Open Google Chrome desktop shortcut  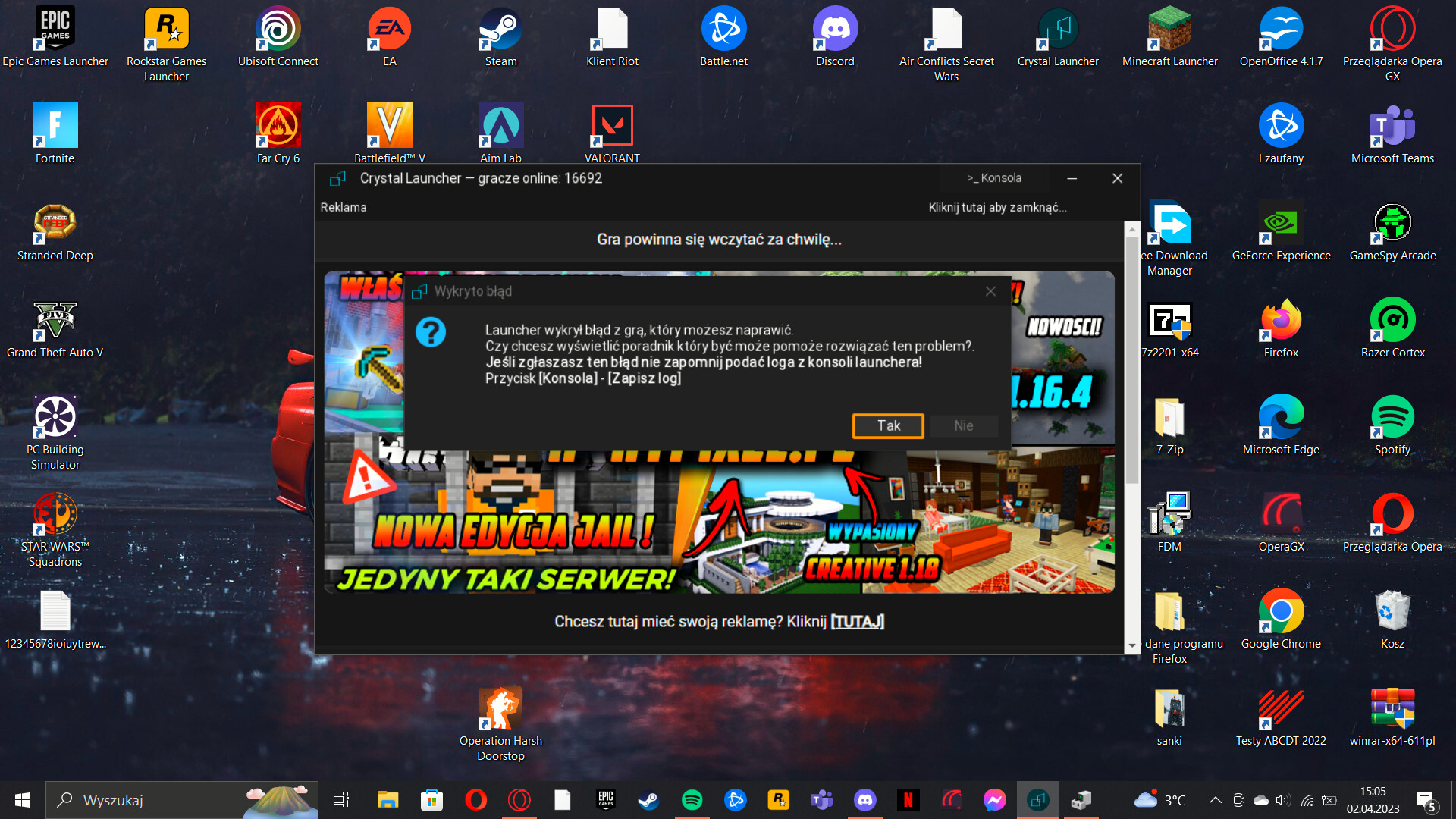pyautogui.click(x=1281, y=620)
